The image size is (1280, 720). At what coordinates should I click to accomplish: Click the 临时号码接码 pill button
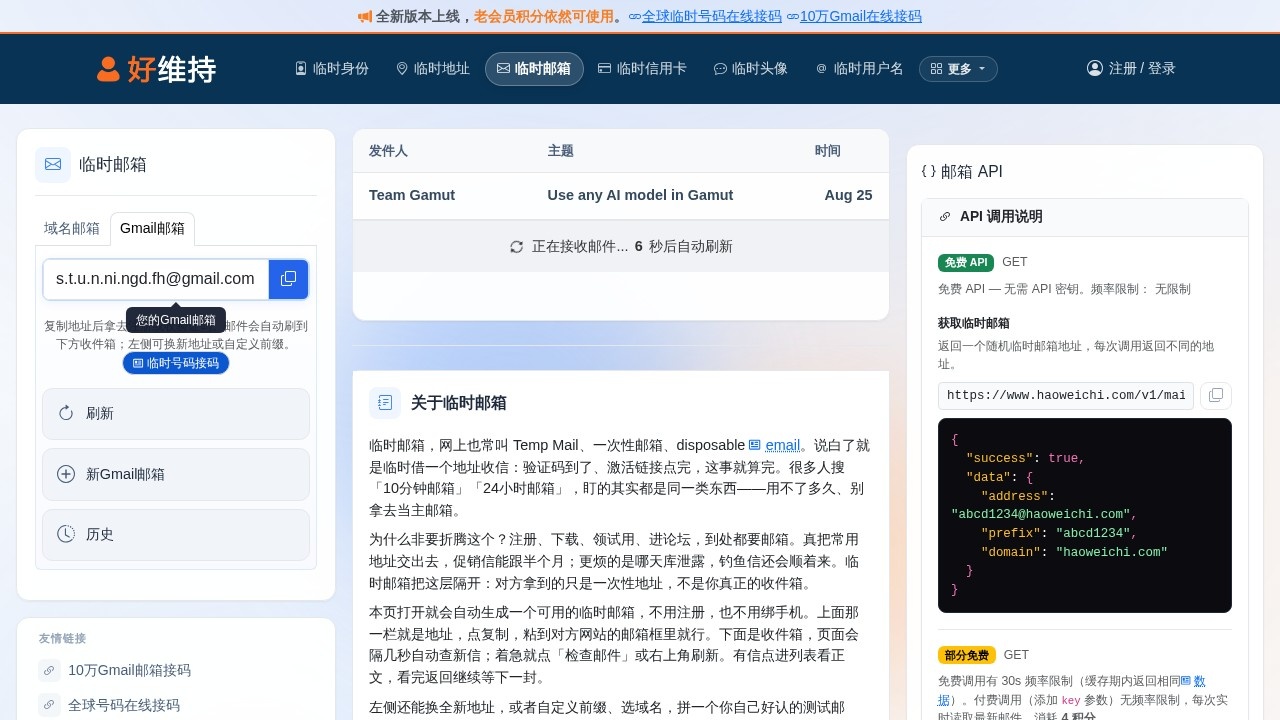[176, 363]
